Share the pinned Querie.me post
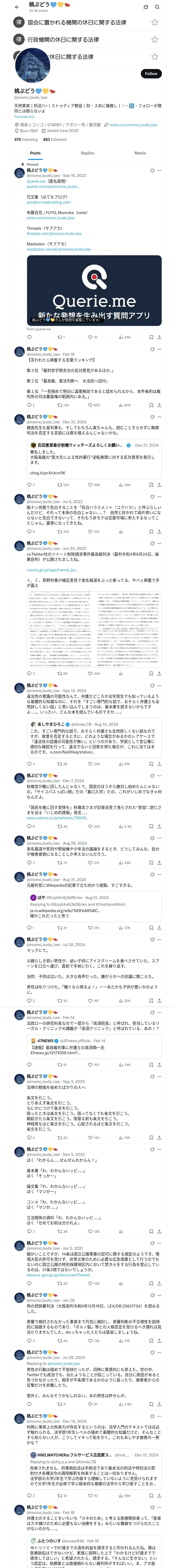The image size is (176, 1568). (x=159, y=337)
